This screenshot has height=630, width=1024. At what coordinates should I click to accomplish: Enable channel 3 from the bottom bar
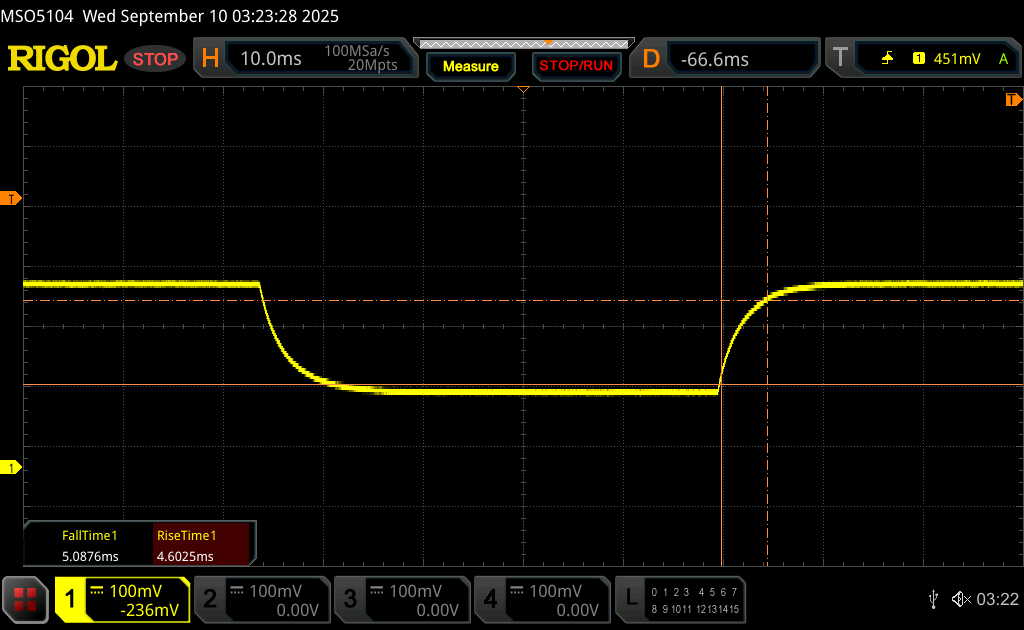(x=400, y=598)
